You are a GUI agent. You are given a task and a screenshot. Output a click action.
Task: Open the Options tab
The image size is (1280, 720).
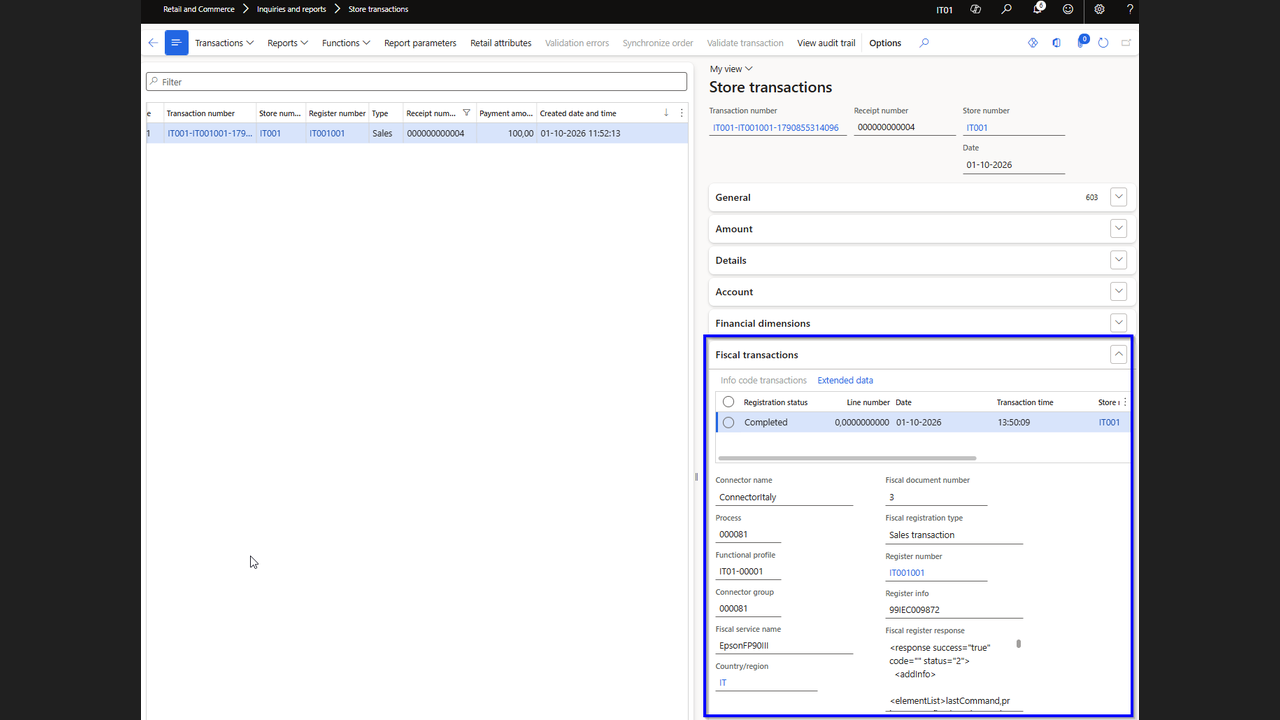tap(885, 43)
